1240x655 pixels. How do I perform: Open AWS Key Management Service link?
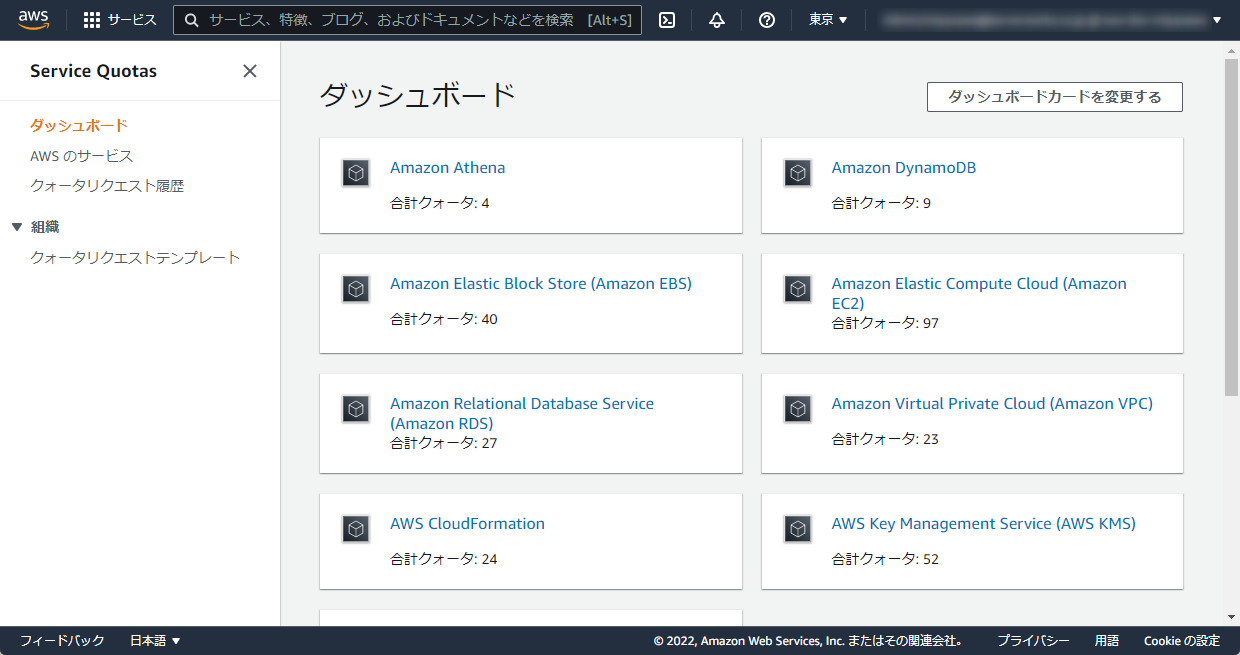tap(984, 524)
